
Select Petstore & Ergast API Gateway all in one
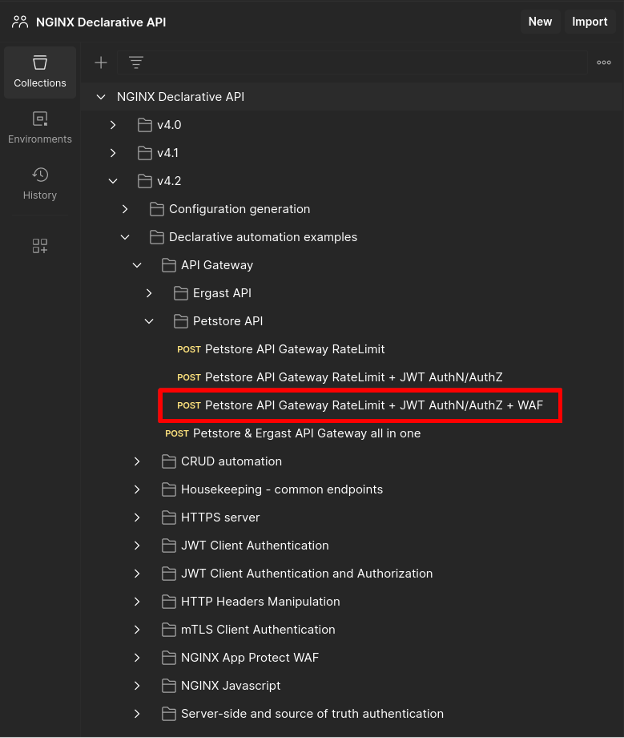click(306, 433)
